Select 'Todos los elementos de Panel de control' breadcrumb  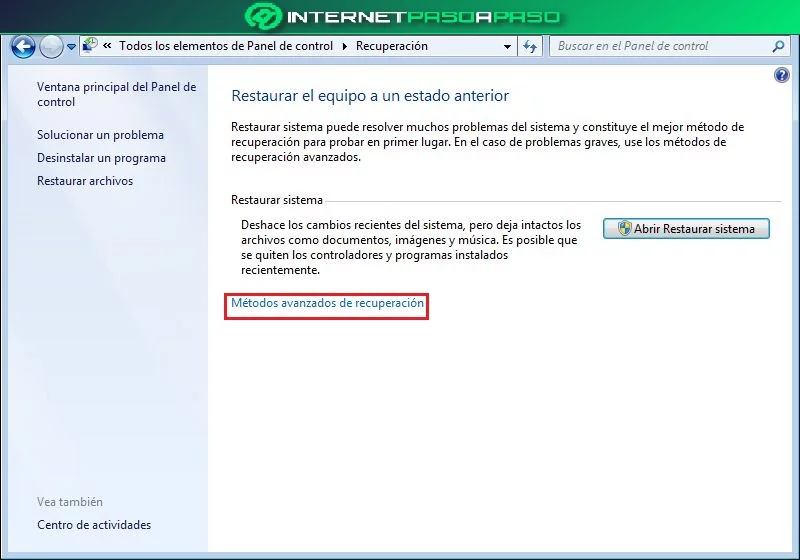point(226,46)
